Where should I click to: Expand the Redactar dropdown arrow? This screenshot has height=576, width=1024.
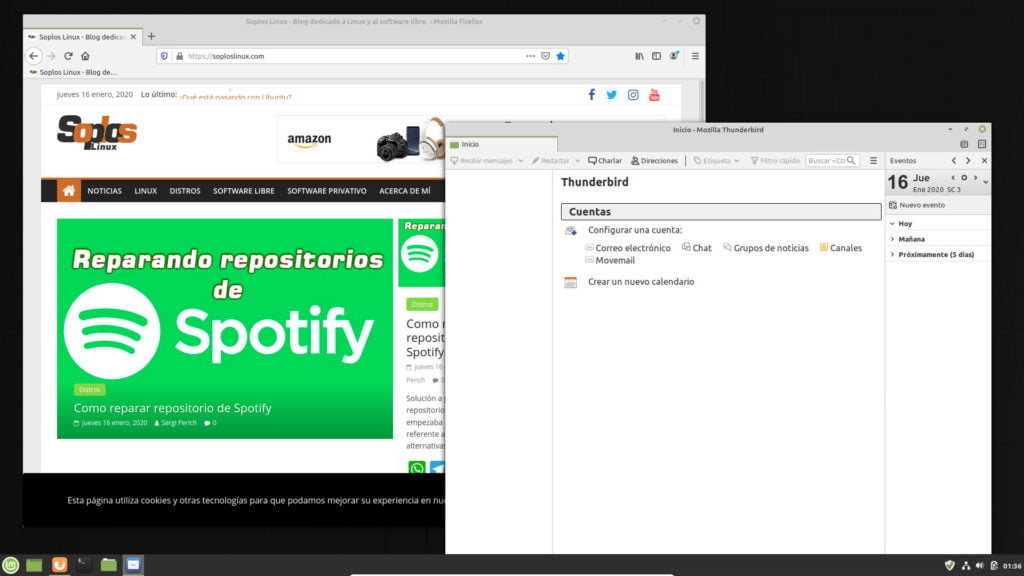tap(577, 161)
